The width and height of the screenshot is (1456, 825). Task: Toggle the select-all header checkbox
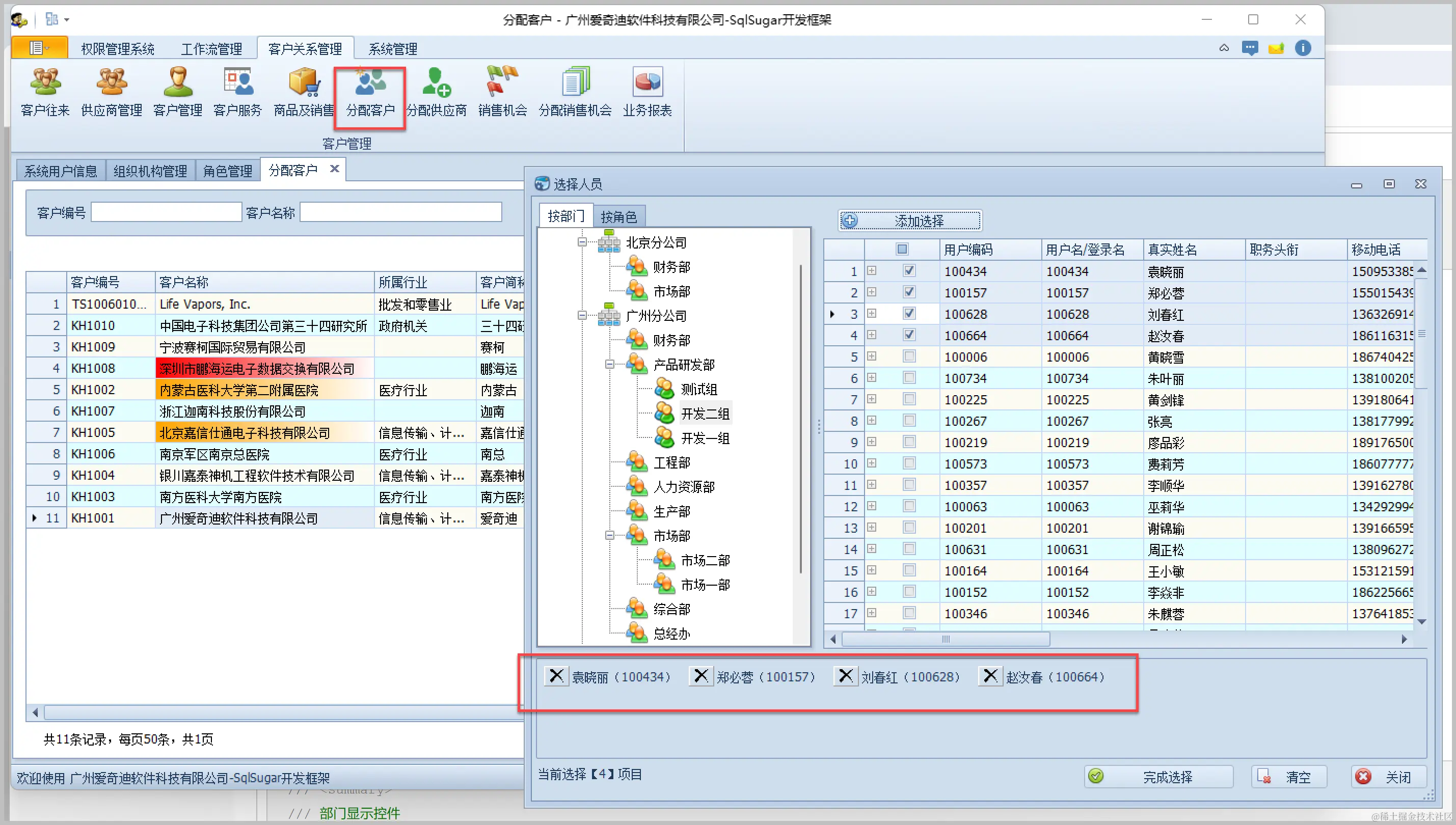coord(902,249)
